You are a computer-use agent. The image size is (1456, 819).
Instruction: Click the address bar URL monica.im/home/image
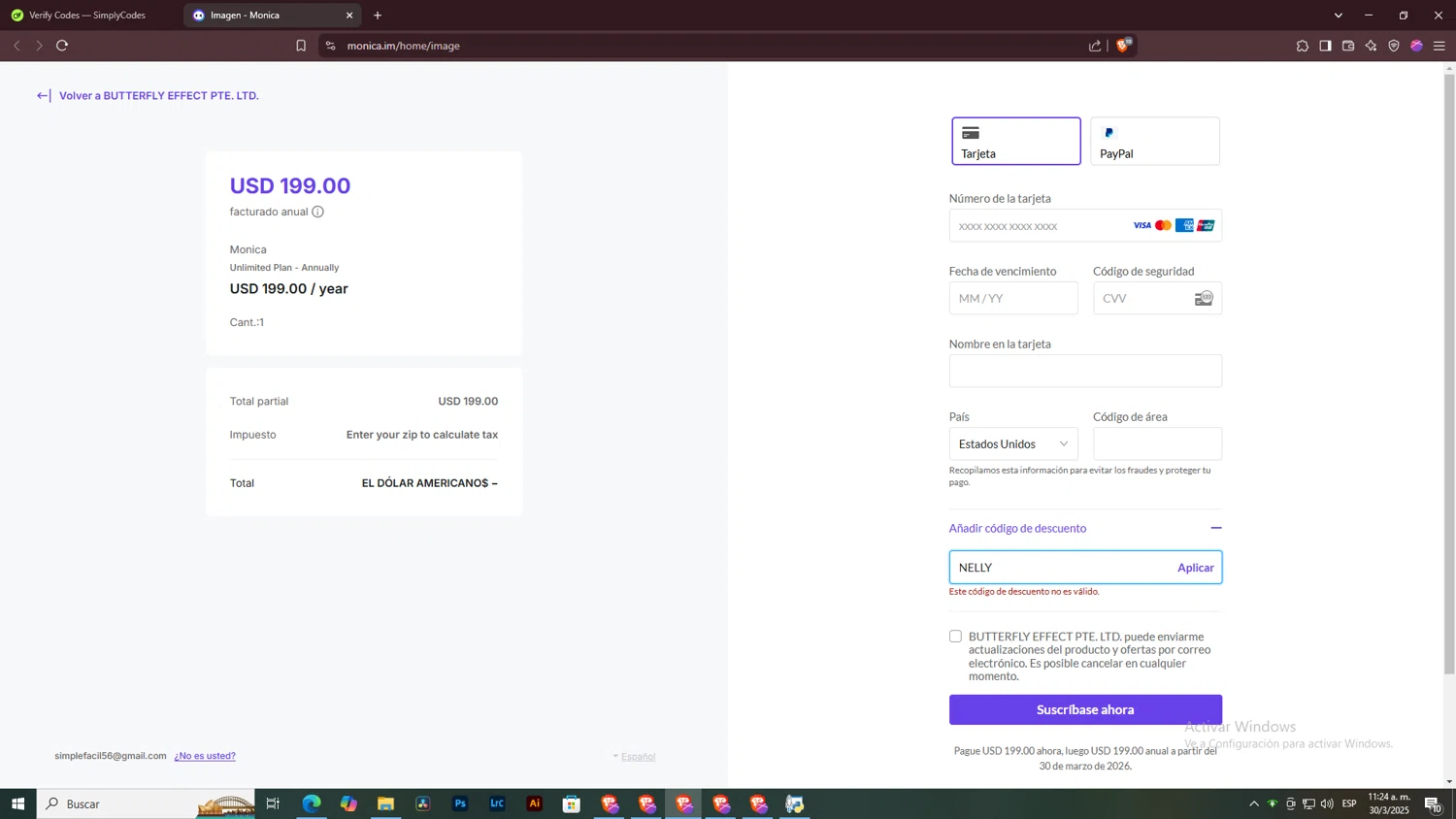tap(404, 46)
